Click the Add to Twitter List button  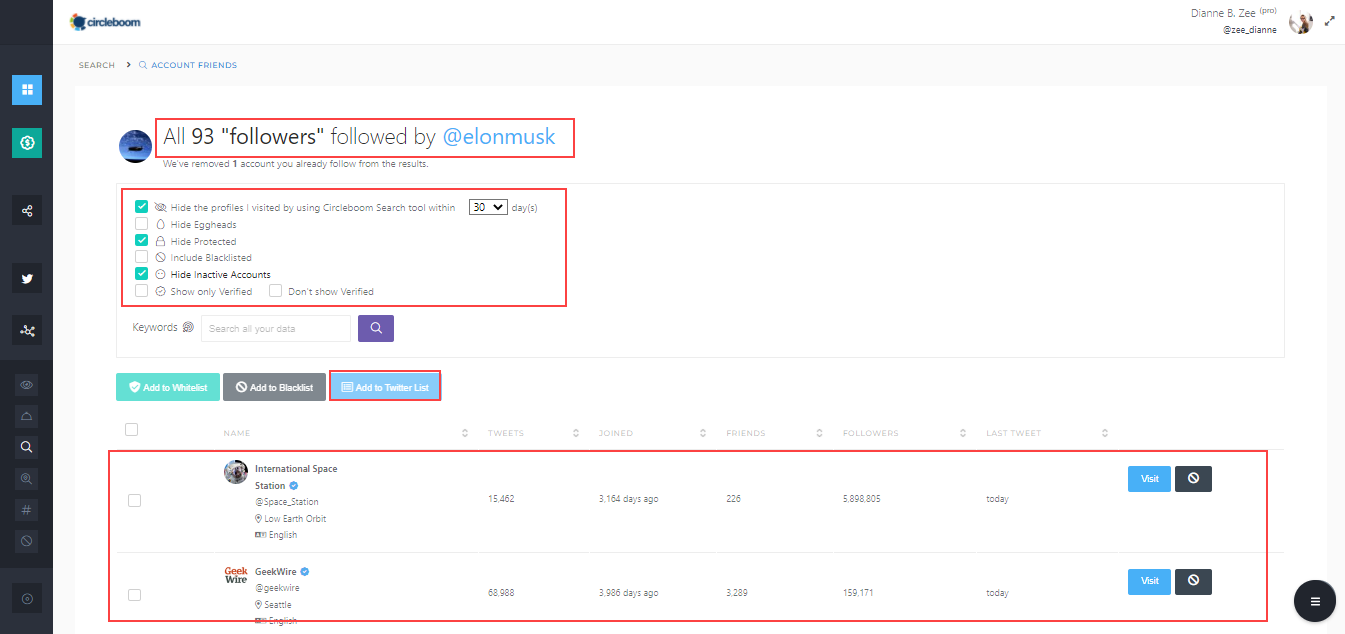tap(385, 387)
